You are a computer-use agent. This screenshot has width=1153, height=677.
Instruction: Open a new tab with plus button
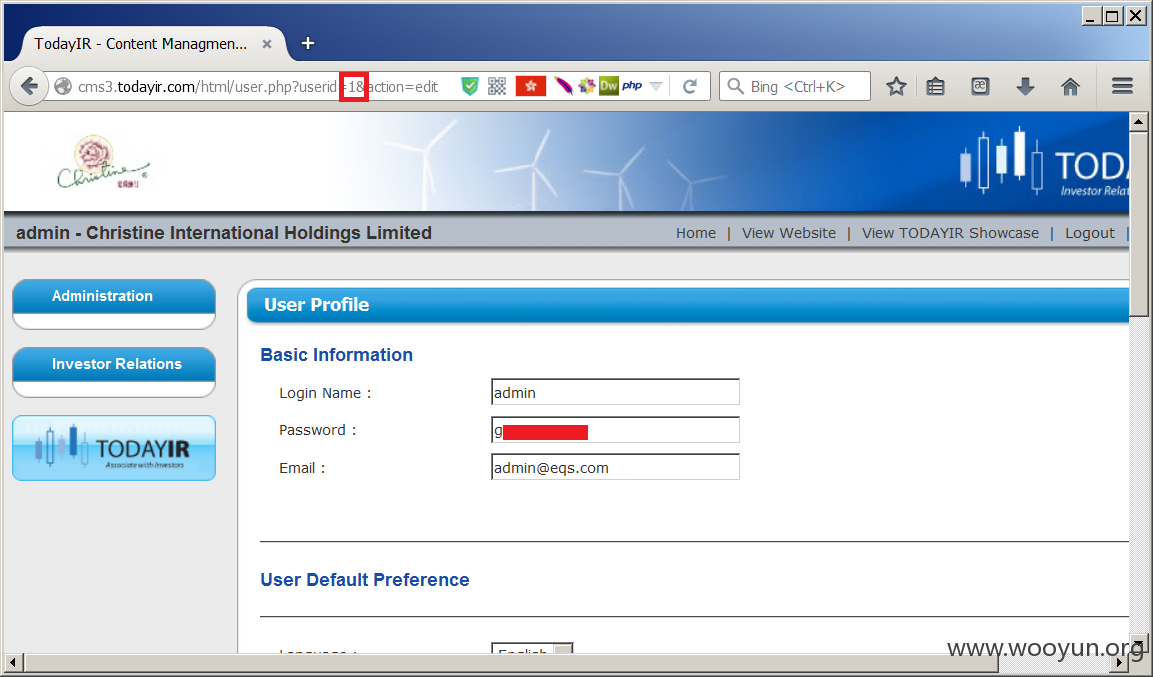point(308,43)
